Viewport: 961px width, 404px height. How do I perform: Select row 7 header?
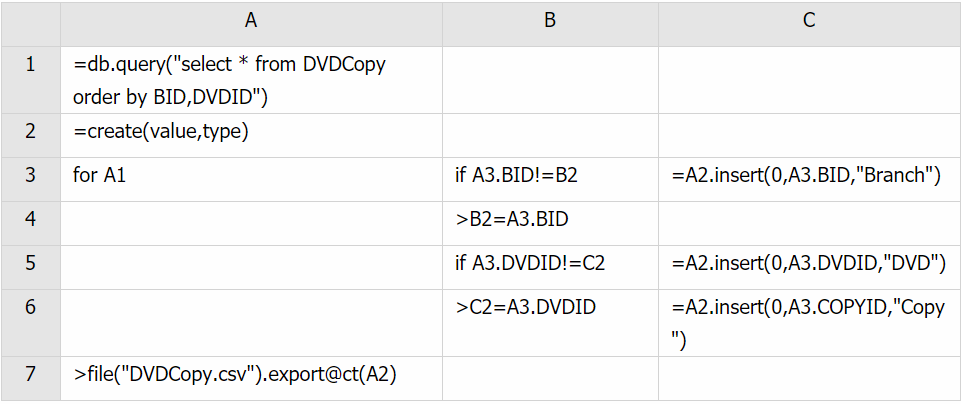pyautogui.click(x=30, y=378)
